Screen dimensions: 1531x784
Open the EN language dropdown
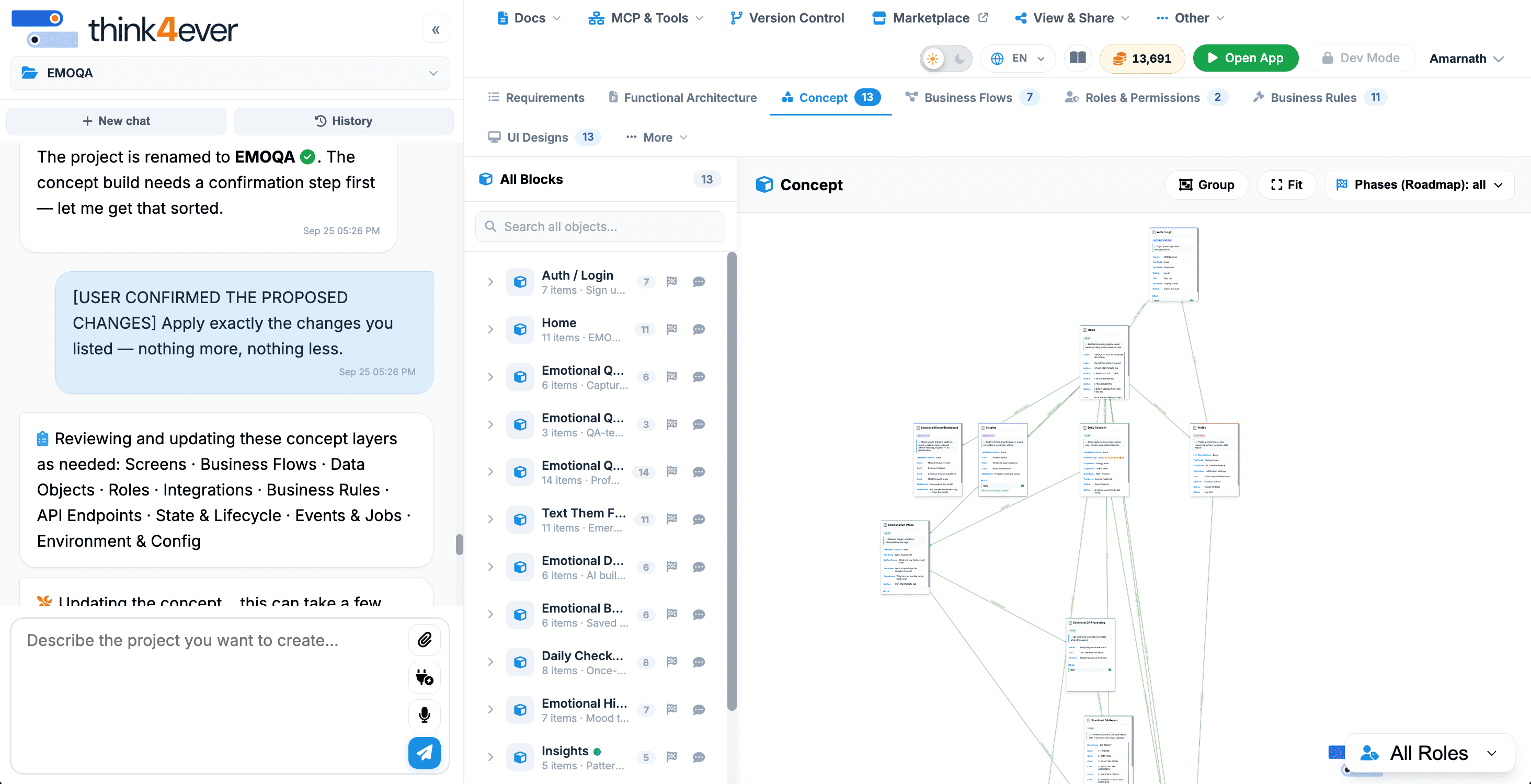(1018, 58)
